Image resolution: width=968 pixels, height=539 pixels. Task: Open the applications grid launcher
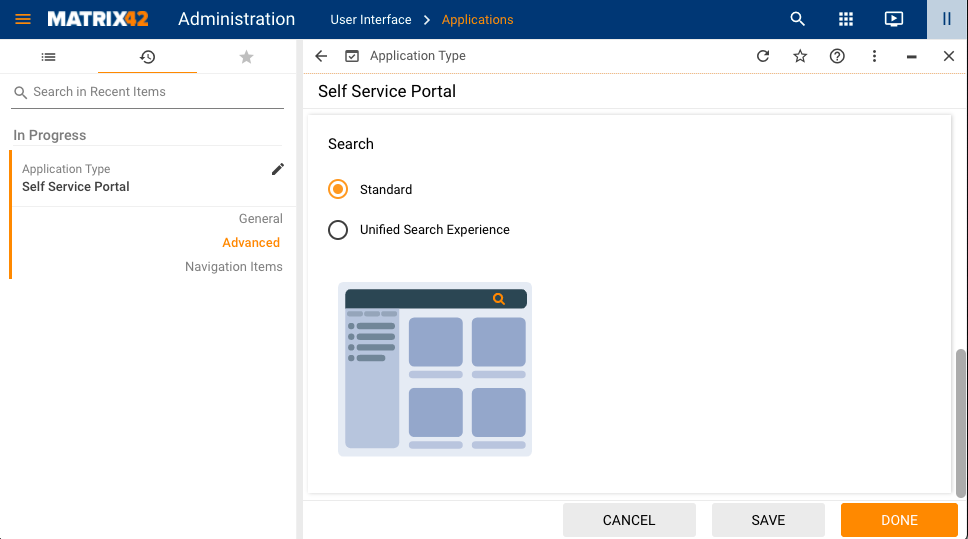[x=846, y=19]
